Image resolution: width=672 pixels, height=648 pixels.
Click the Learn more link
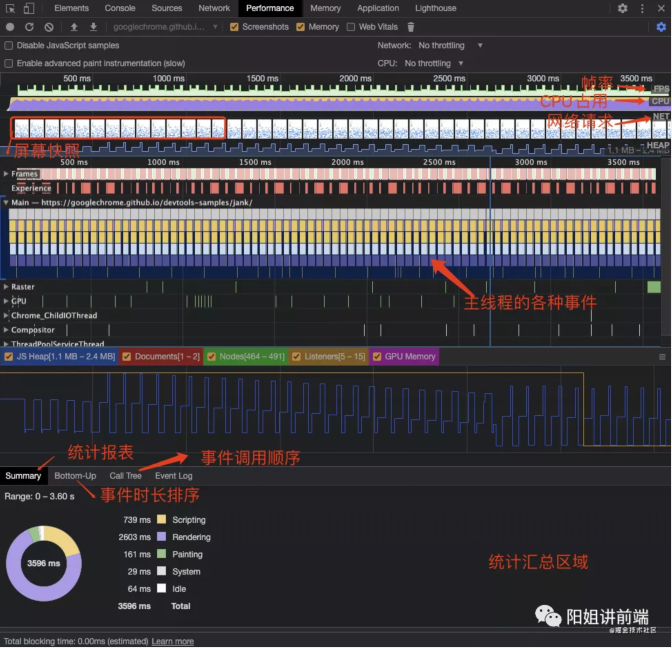(173, 641)
